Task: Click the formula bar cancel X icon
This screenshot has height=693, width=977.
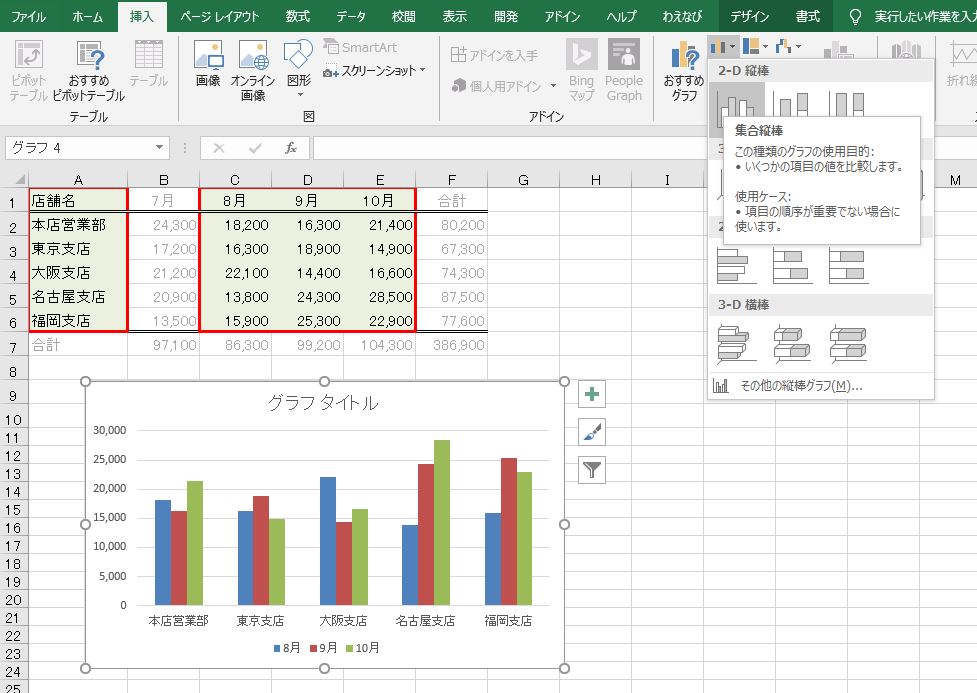Action: [x=219, y=148]
